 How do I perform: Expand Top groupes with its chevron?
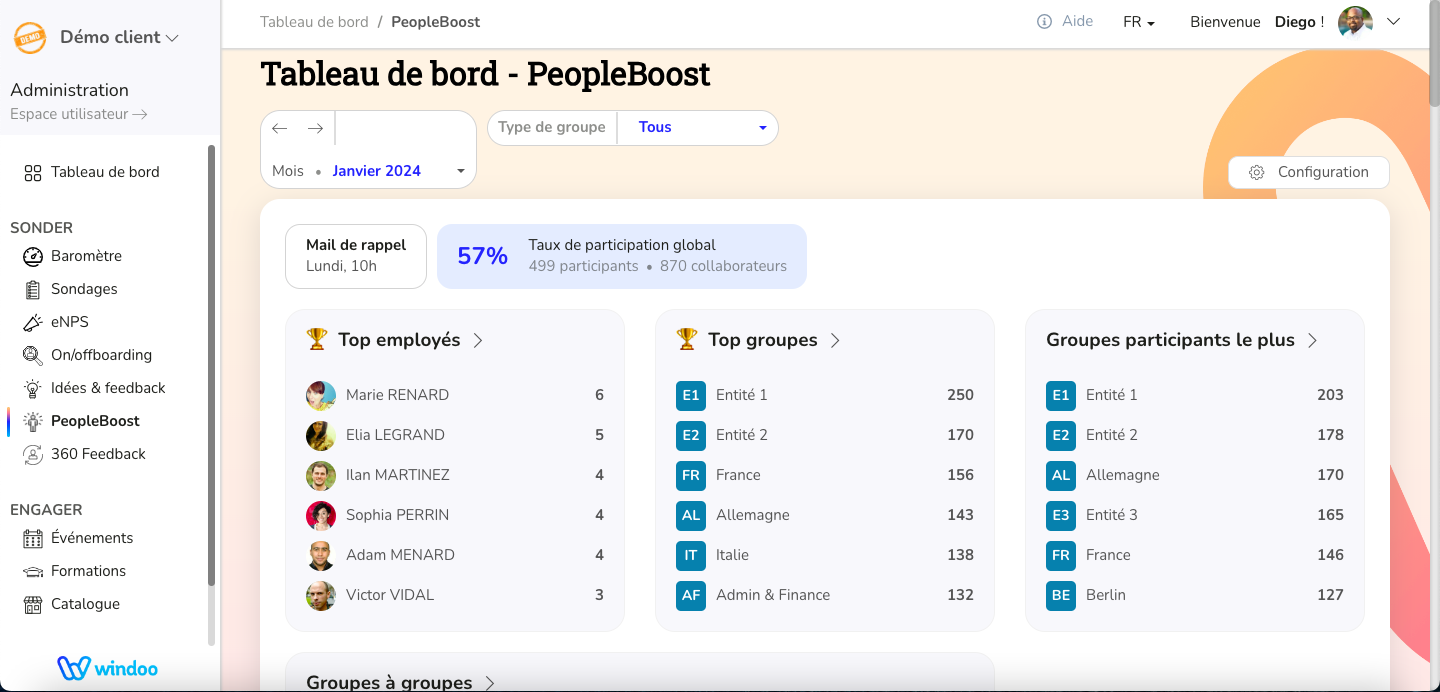click(x=835, y=340)
